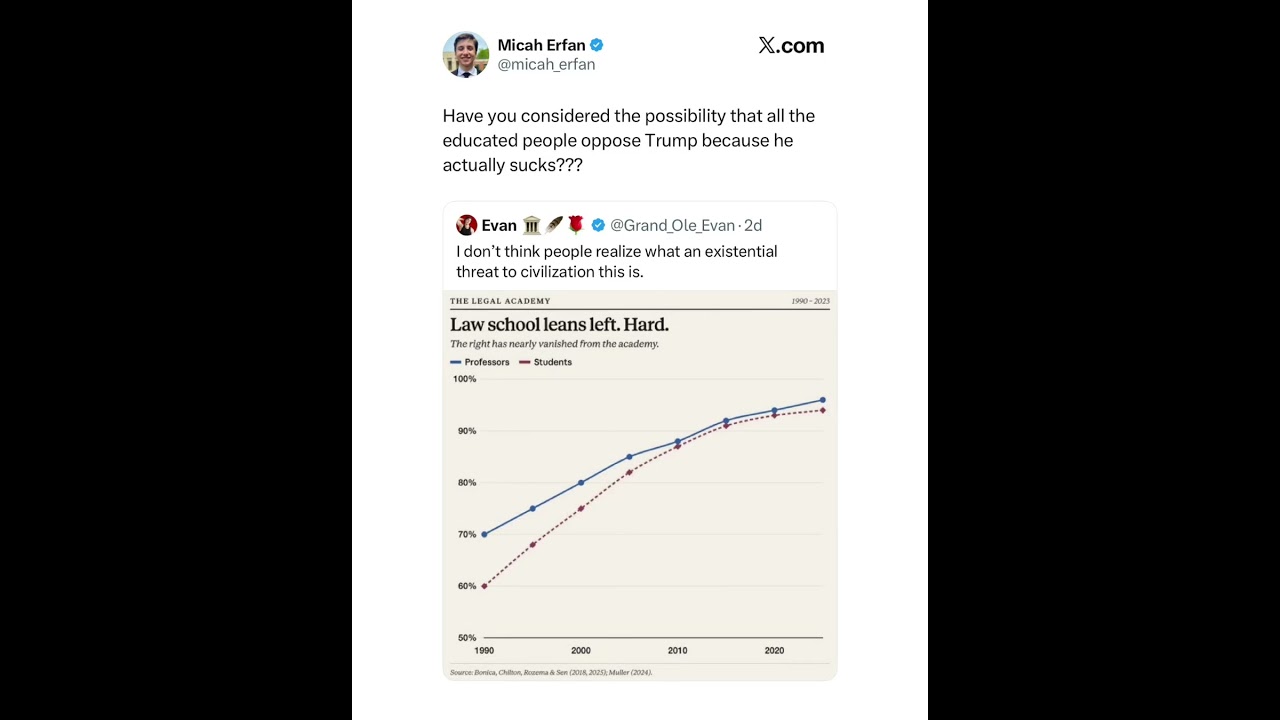Screen dimensions: 1280x720
Task: Click the chart title 'Law school leans left. Hard.'
Action: tap(559, 324)
